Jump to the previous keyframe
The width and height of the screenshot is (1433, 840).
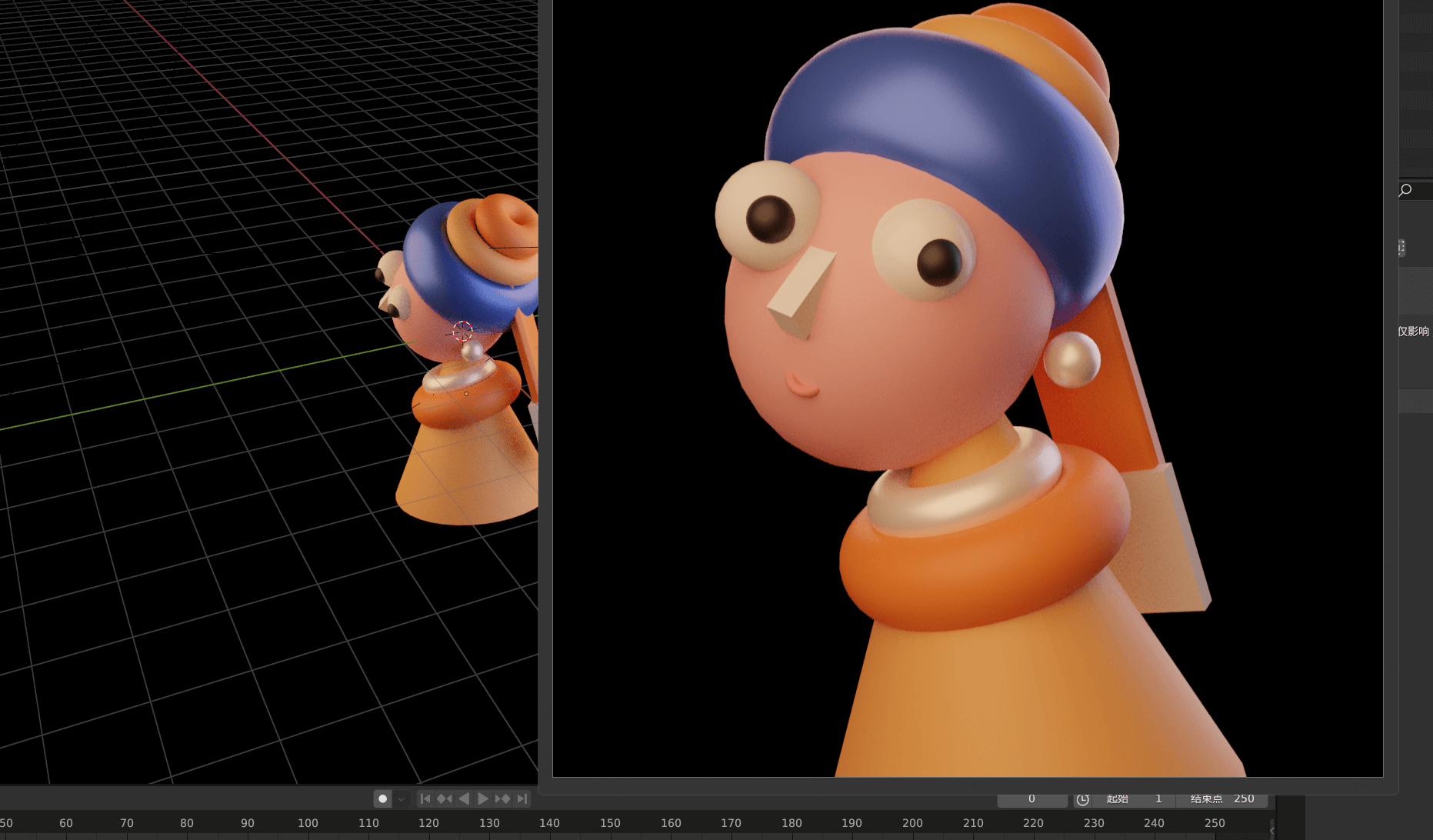pyautogui.click(x=445, y=798)
